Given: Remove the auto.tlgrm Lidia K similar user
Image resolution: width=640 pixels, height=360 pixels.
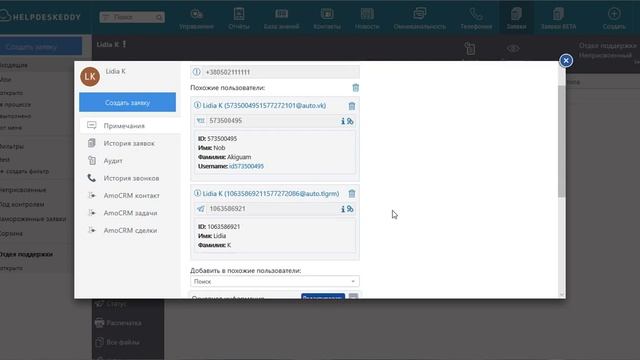Looking at the screenshot, I should tap(352, 194).
